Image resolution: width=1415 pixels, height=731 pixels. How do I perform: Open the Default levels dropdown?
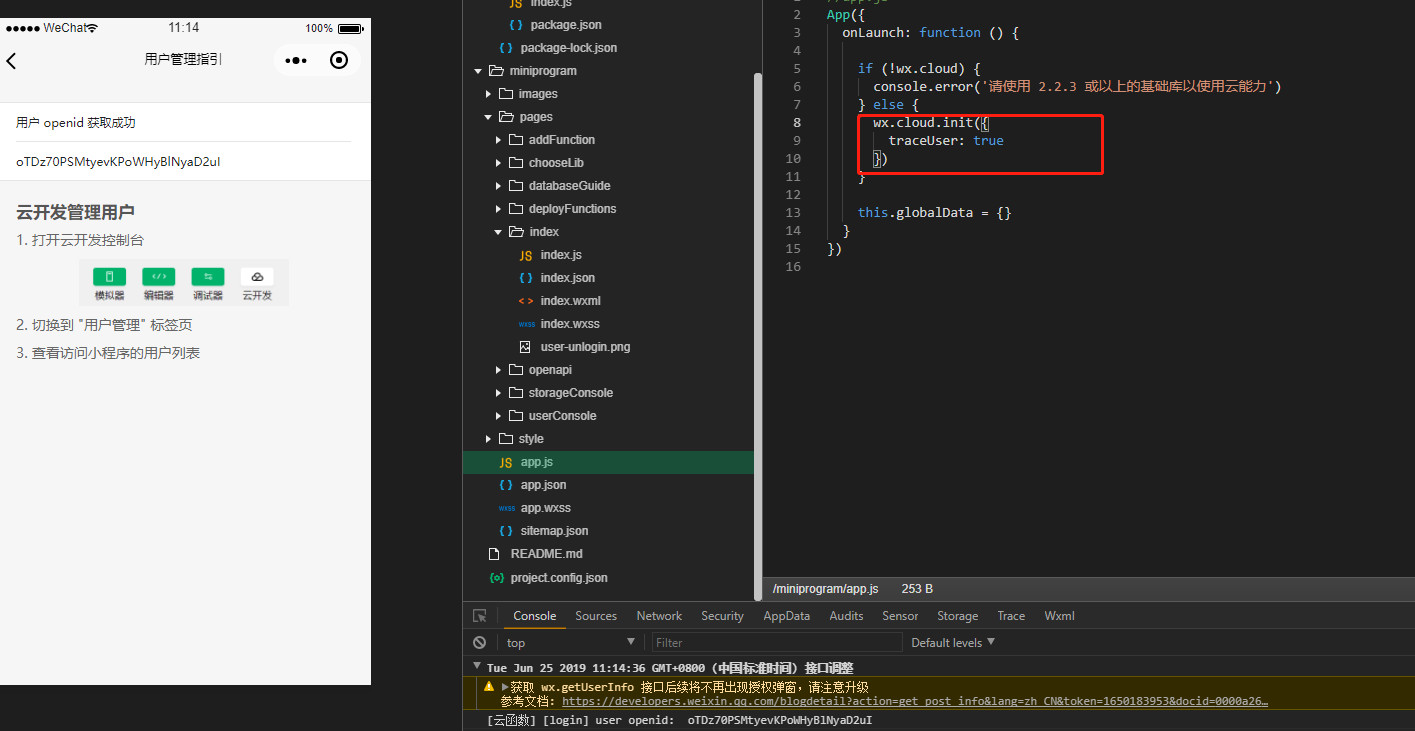[x=953, y=642]
